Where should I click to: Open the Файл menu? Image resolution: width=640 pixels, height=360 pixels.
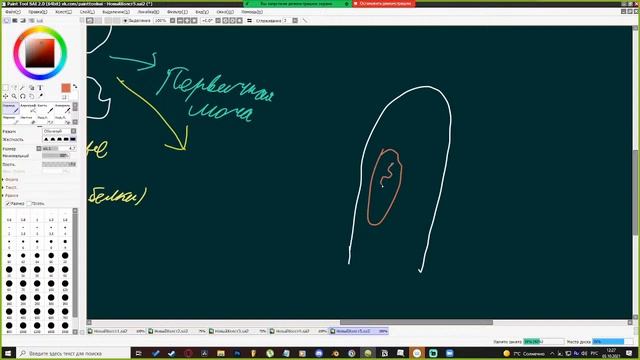pos(12,12)
